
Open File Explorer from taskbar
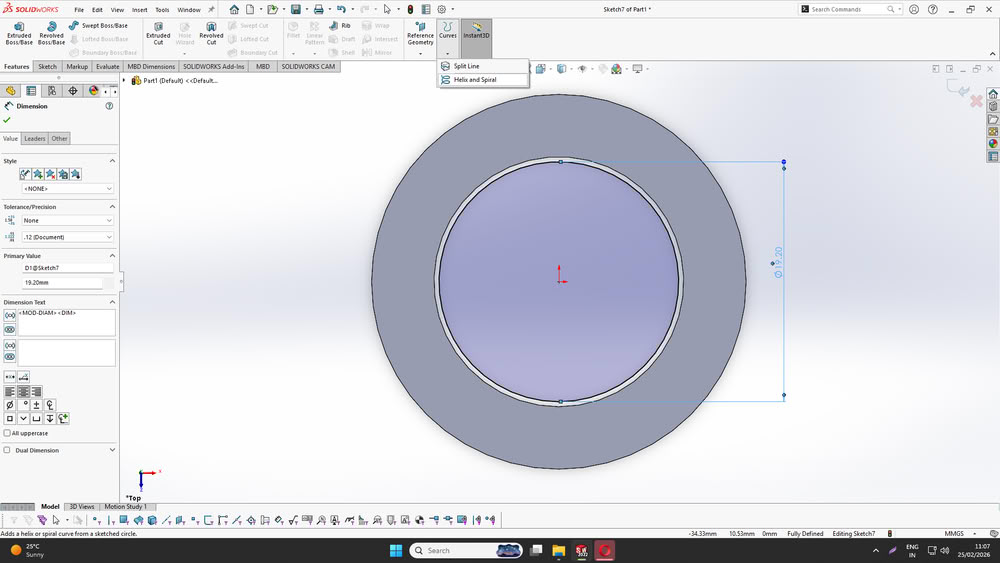coord(558,550)
